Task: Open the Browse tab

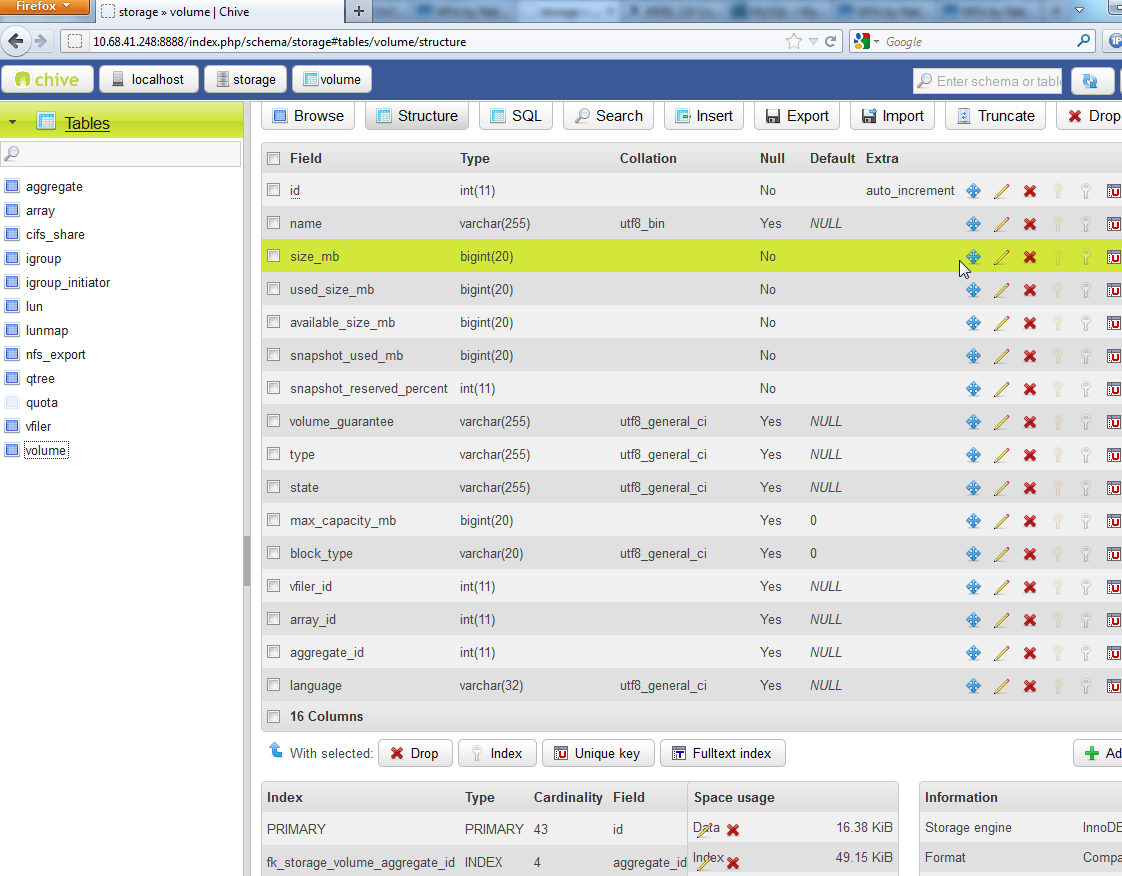Action: coord(308,116)
